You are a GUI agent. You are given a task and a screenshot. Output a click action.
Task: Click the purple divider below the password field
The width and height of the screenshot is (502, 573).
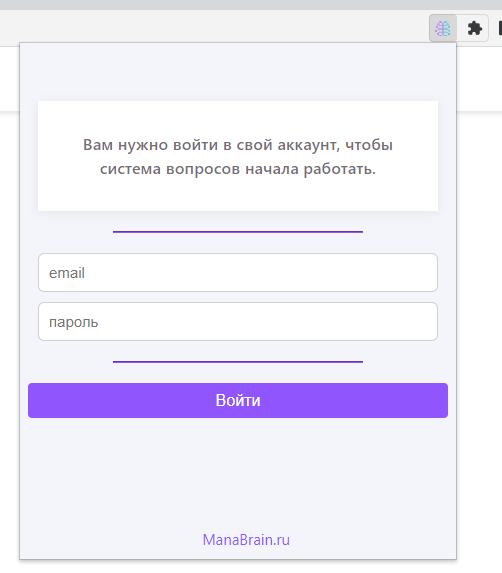pos(238,362)
